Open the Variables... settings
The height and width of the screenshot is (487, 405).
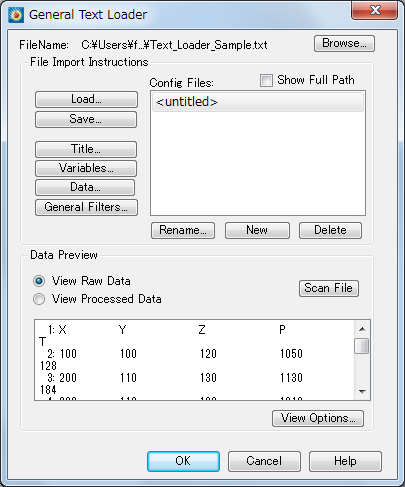[86, 168]
